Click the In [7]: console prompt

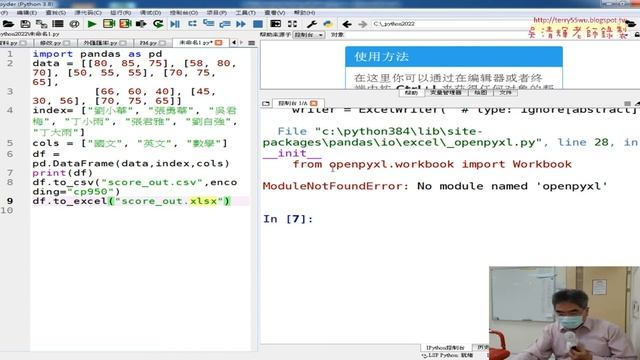coord(288,219)
